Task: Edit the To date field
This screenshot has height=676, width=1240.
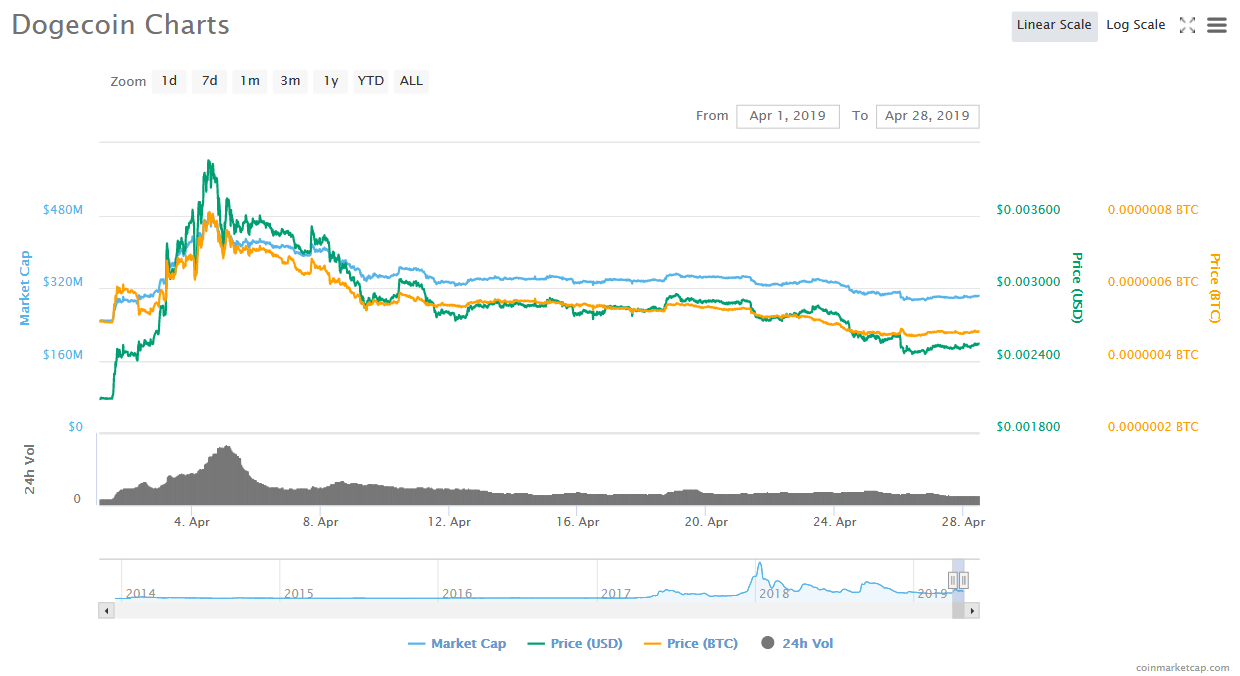Action: [x=927, y=116]
